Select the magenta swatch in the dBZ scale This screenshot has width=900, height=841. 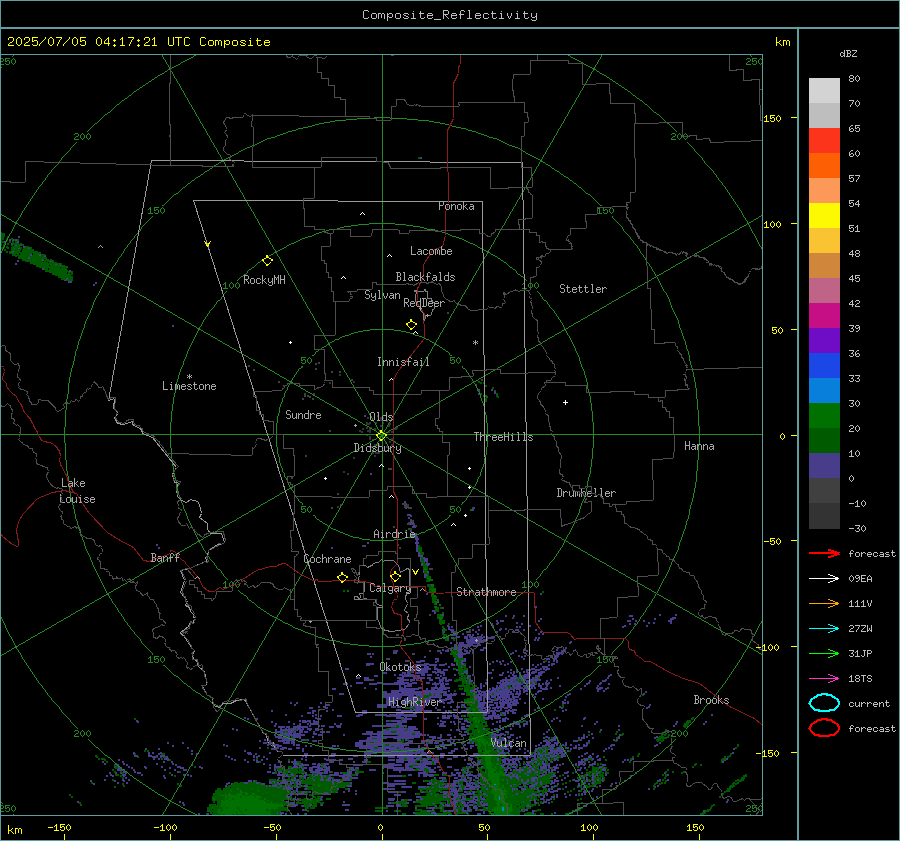[824, 316]
